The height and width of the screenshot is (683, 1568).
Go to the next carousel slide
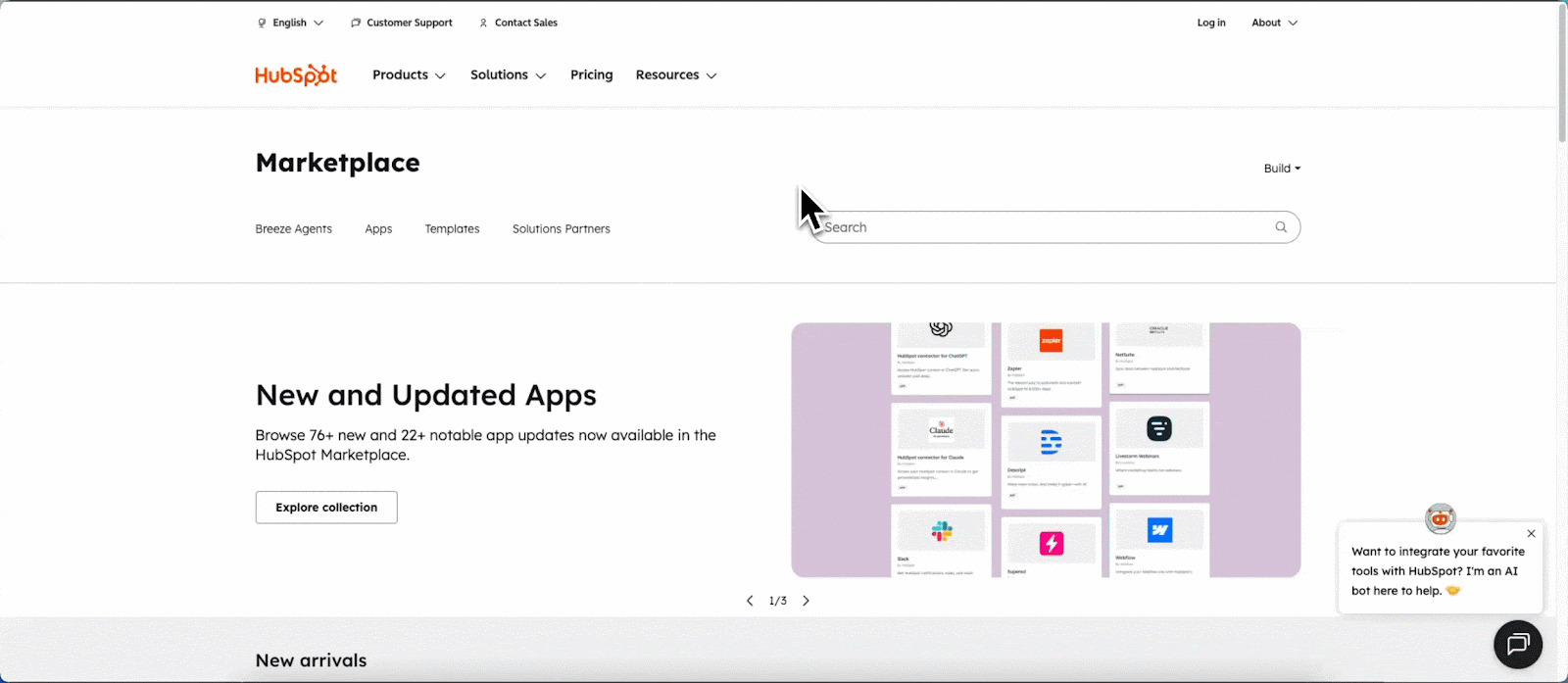click(x=806, y=601)
